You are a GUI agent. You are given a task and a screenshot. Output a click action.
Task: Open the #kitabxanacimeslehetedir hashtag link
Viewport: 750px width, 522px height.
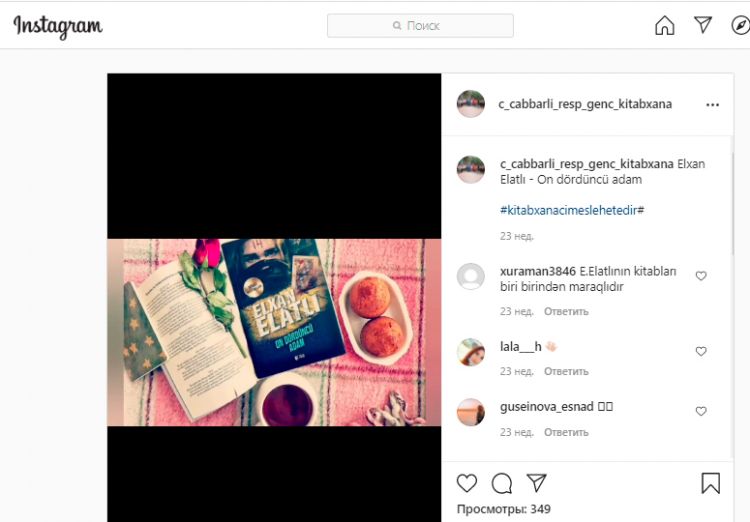pyautogui.click(x=572, y=210)
